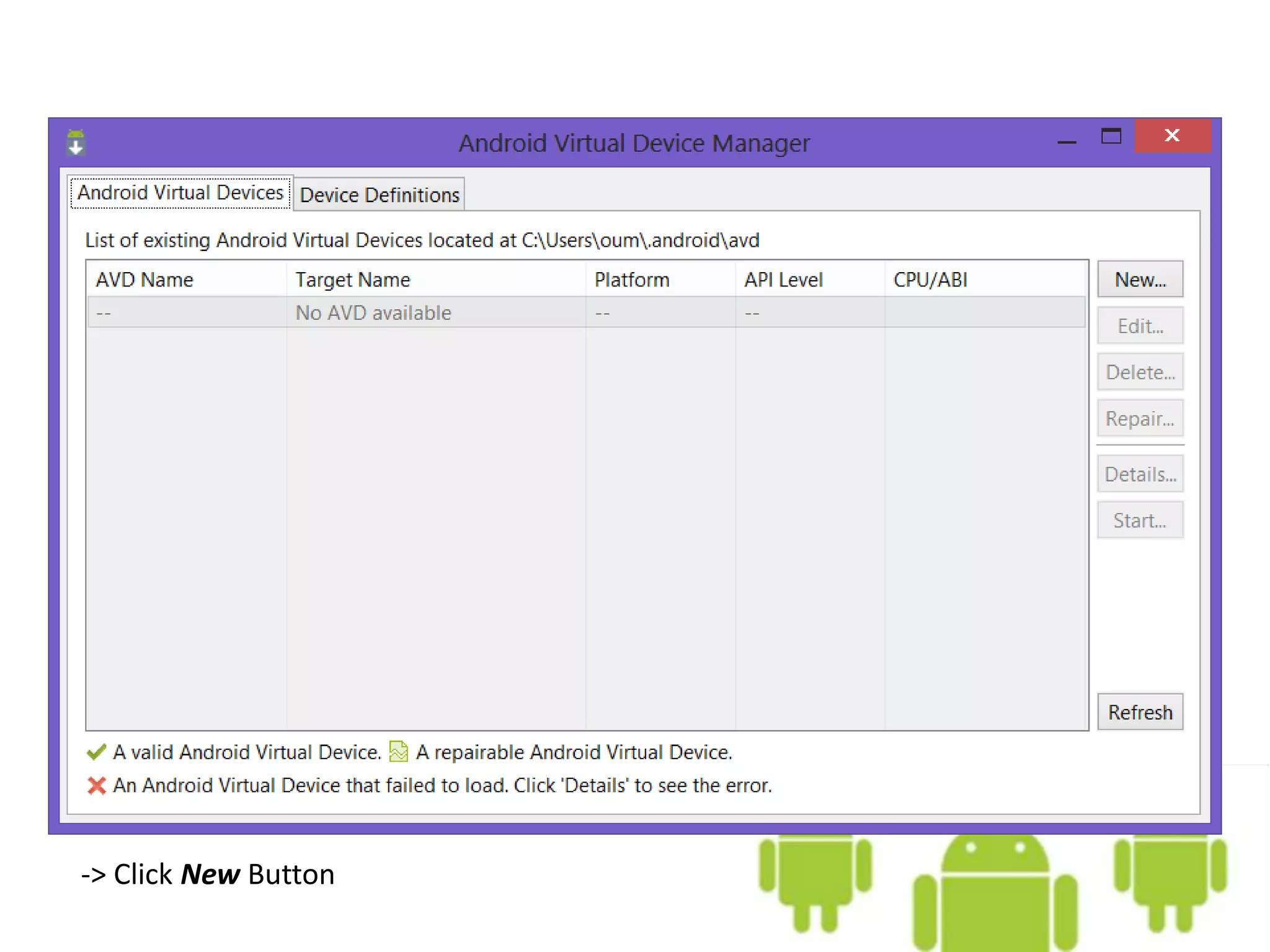This screenshot has width=1270, height=952.
Task: Click the repairable device legend icon
Action: pos(398,752)
